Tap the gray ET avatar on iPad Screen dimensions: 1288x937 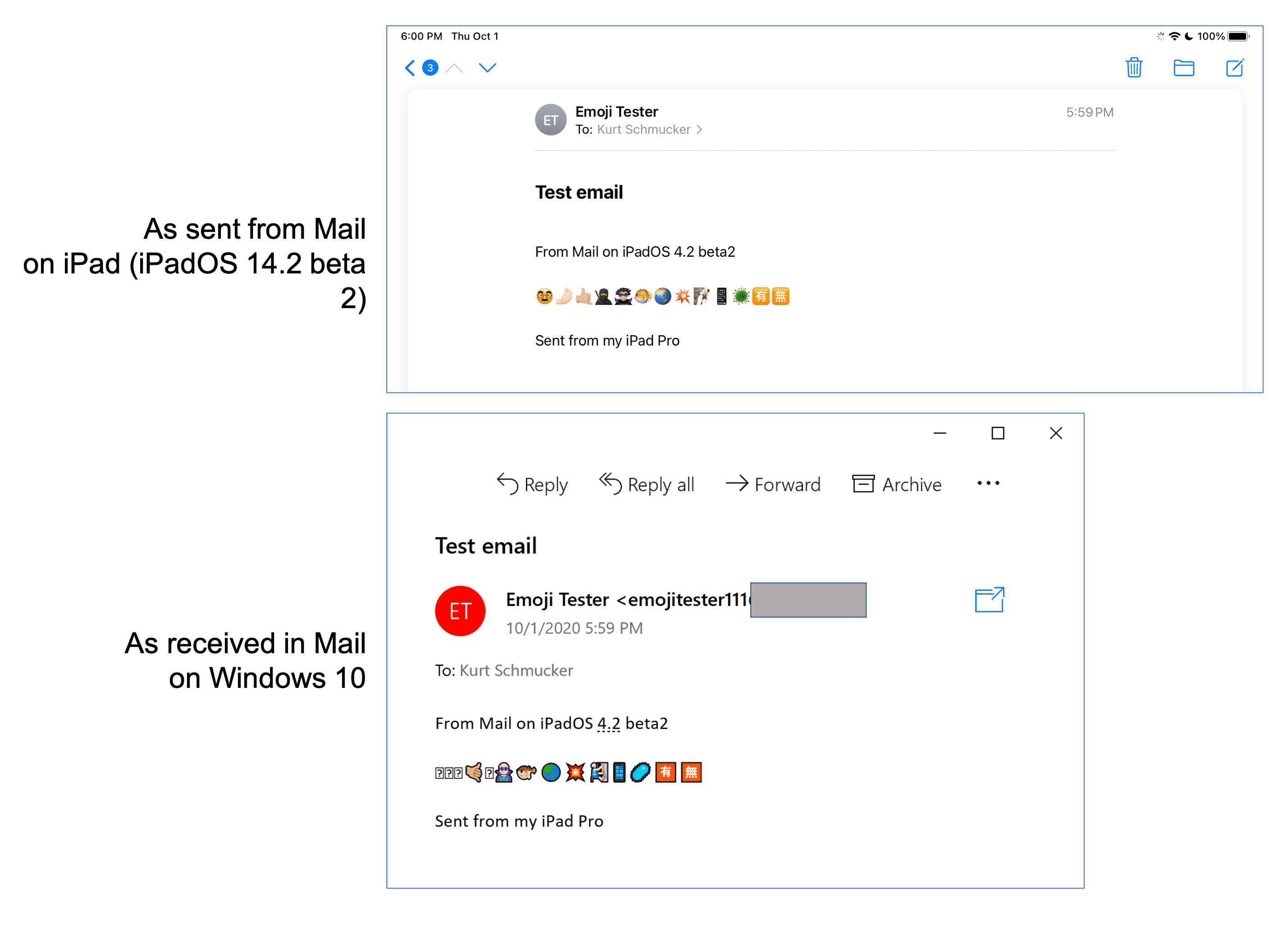(x=550, y=120)
